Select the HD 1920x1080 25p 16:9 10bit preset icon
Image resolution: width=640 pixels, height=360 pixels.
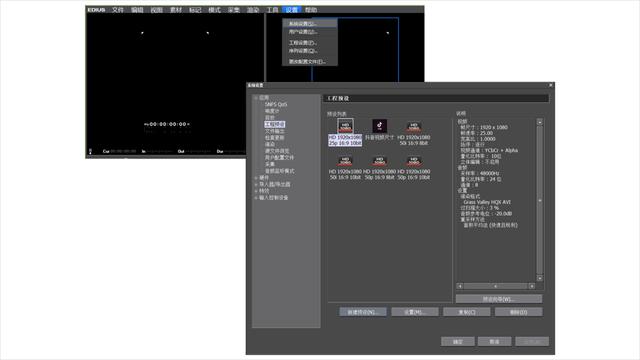coord(345,126)
